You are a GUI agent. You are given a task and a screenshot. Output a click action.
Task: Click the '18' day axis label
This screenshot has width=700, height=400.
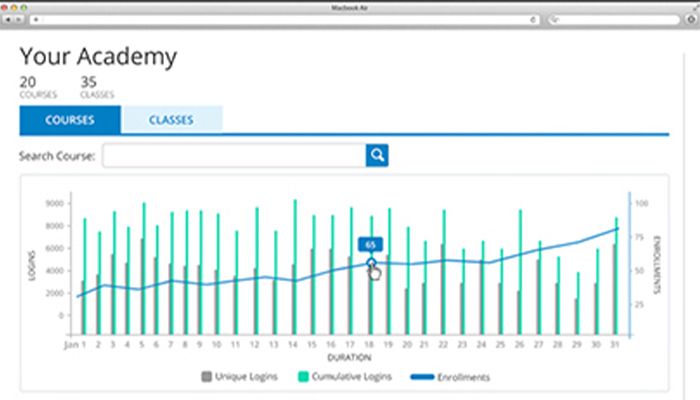tap(369, 345)
